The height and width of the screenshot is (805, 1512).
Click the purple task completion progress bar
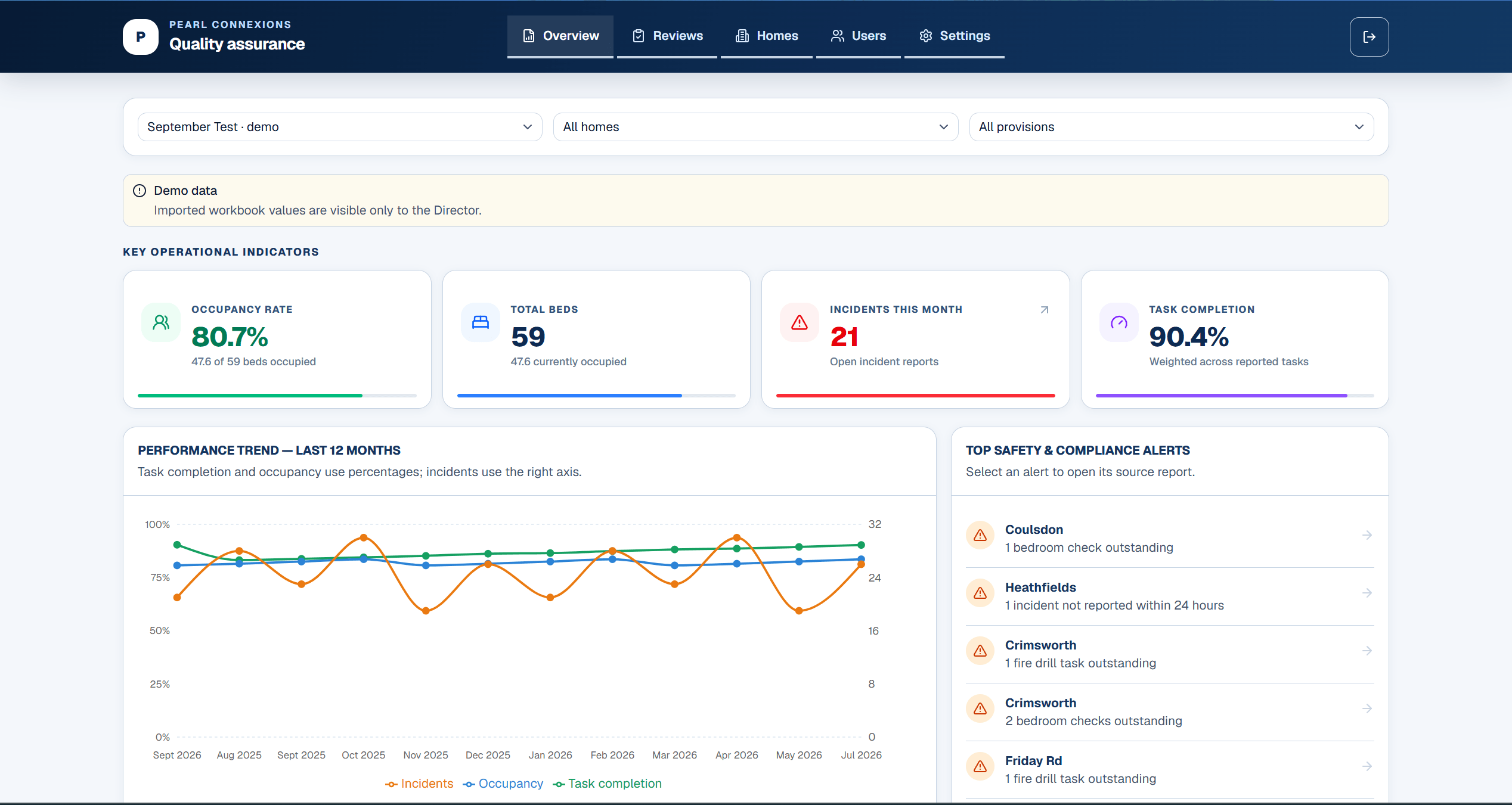(1235, 396)
